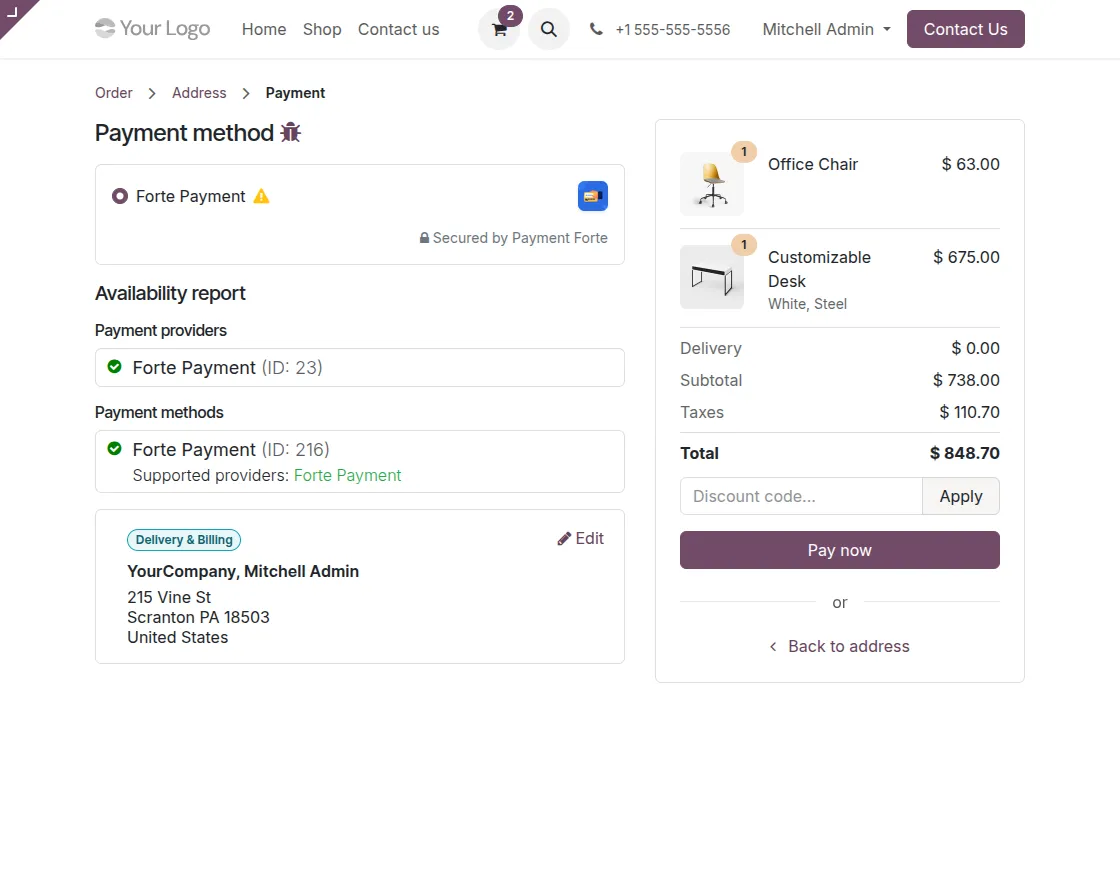Screen dimensions: 1120x880
Task: Click the green check beside Forte Payment ID 23
Action: 114,367
